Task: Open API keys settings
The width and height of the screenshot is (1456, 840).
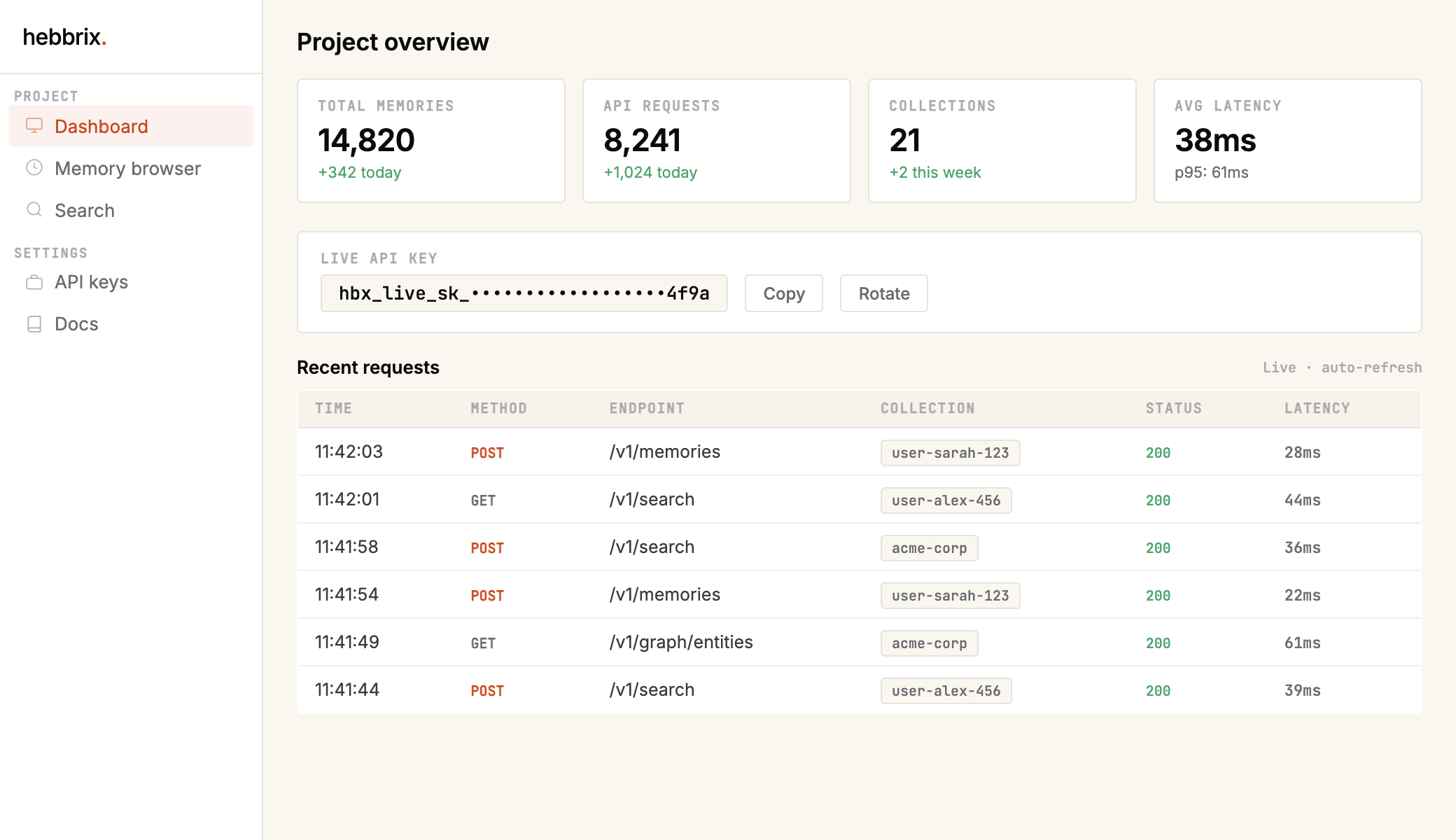Action: click(131, 282)
